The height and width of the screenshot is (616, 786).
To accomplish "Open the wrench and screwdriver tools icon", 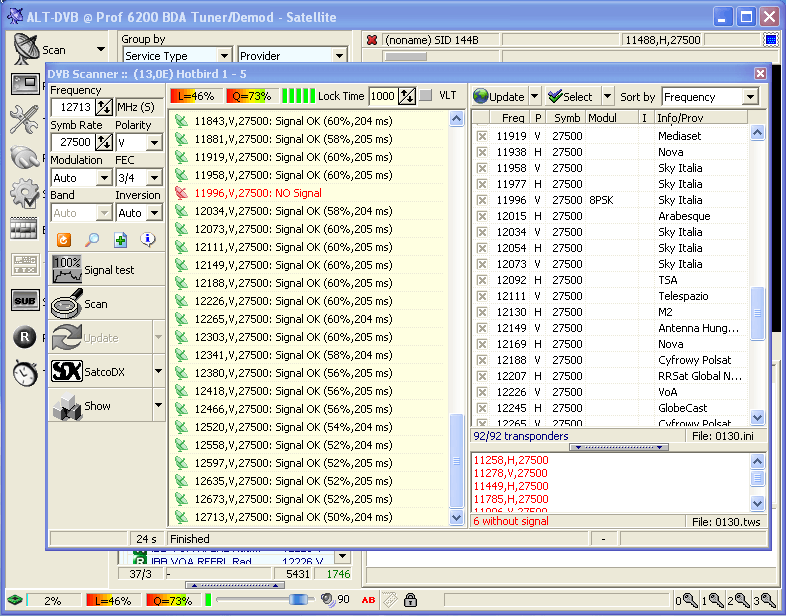I will pyautogui.click(x=24, y=119).
